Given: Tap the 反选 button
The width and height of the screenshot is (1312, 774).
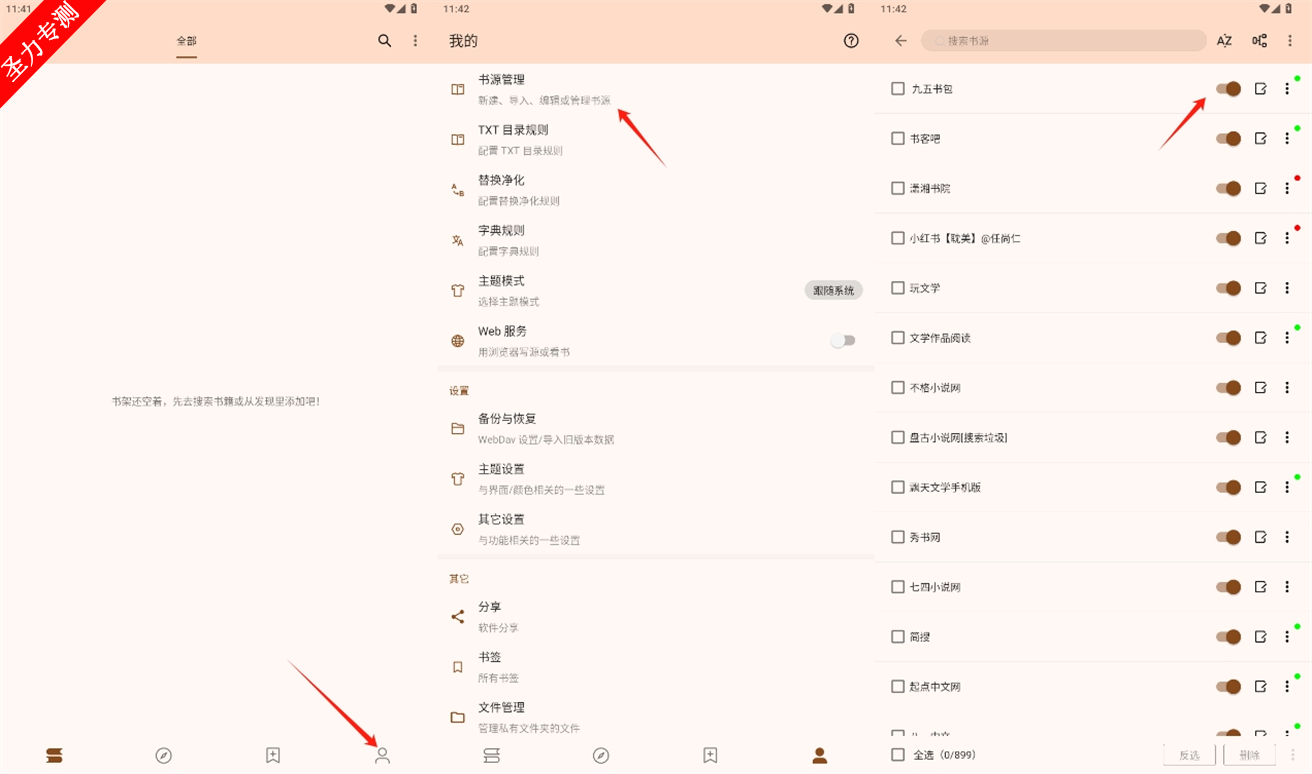Looking at the screenshot, I should point(1189,755).
